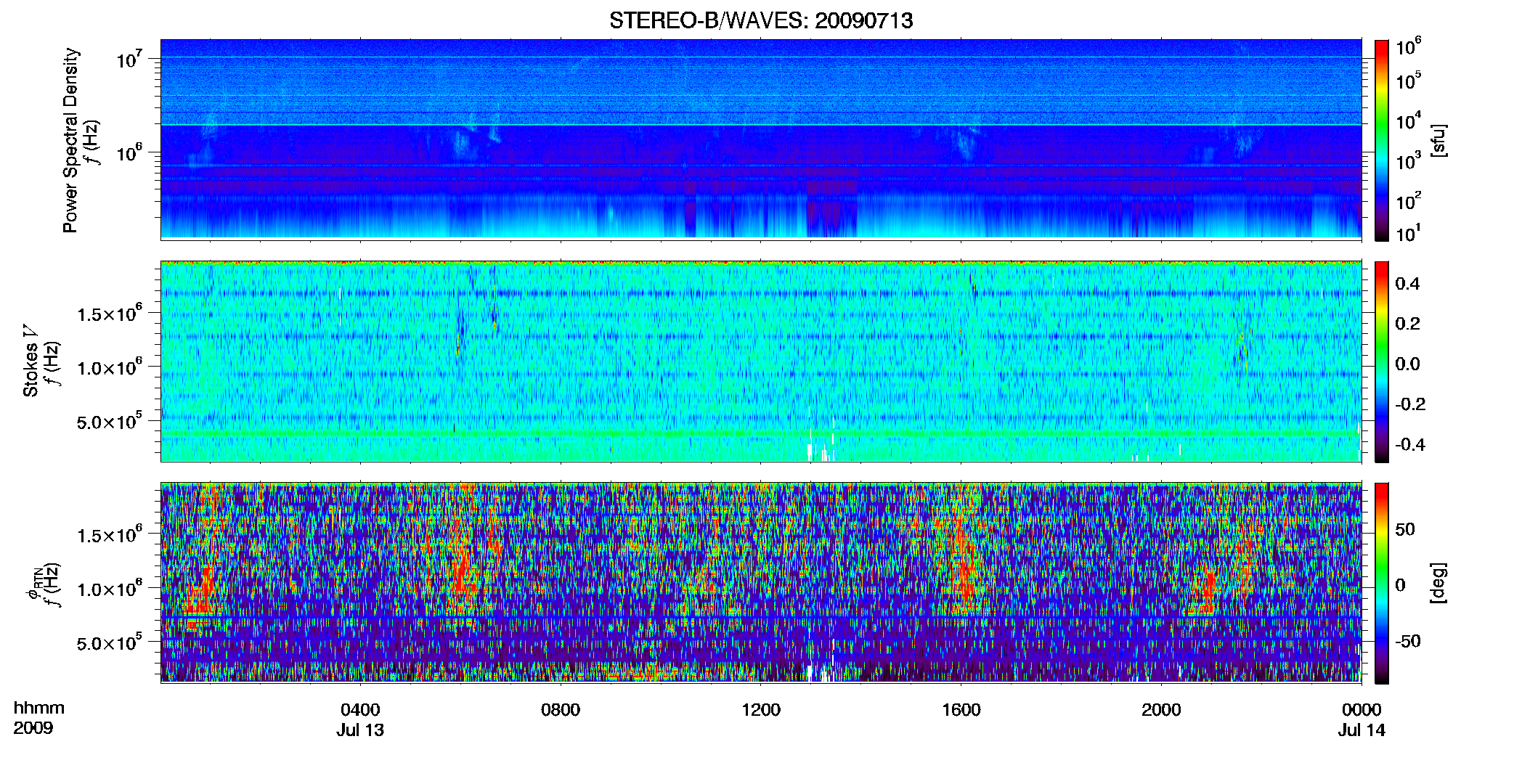Click the hhmm time format label
Viewport: 1522px width, 784px height.
38,708
